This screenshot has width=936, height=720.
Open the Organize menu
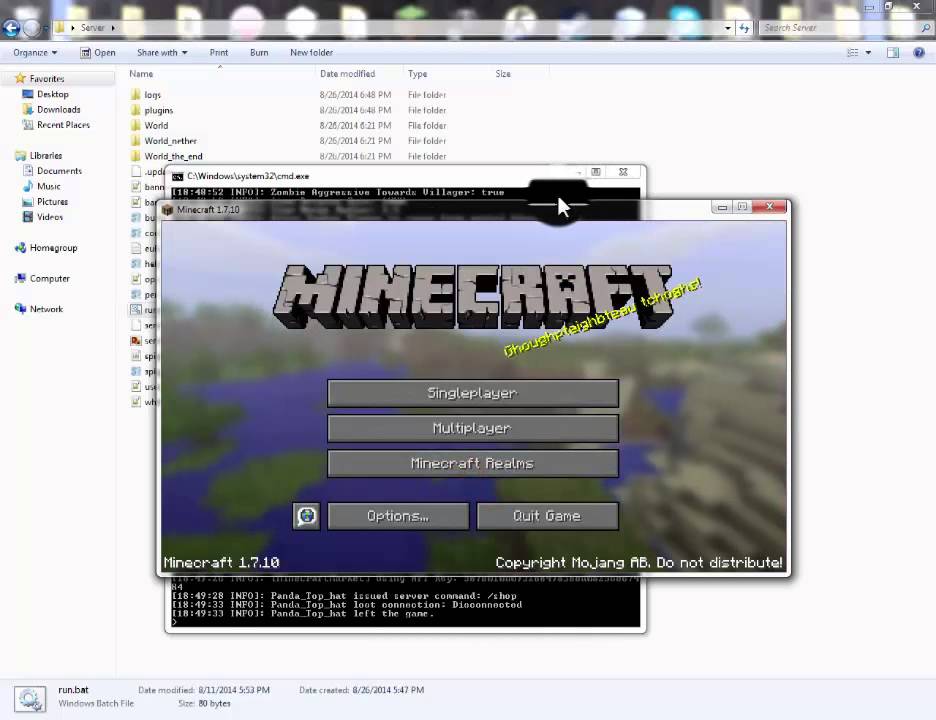35,53
